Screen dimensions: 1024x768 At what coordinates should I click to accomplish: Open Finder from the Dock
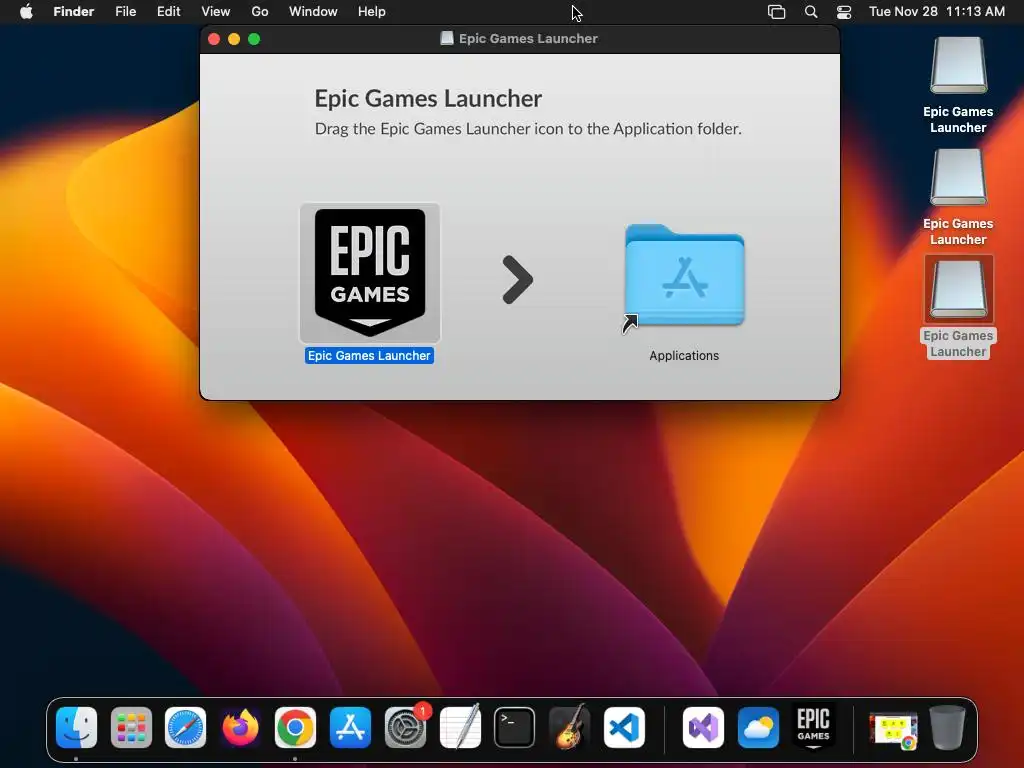[76, 727]
